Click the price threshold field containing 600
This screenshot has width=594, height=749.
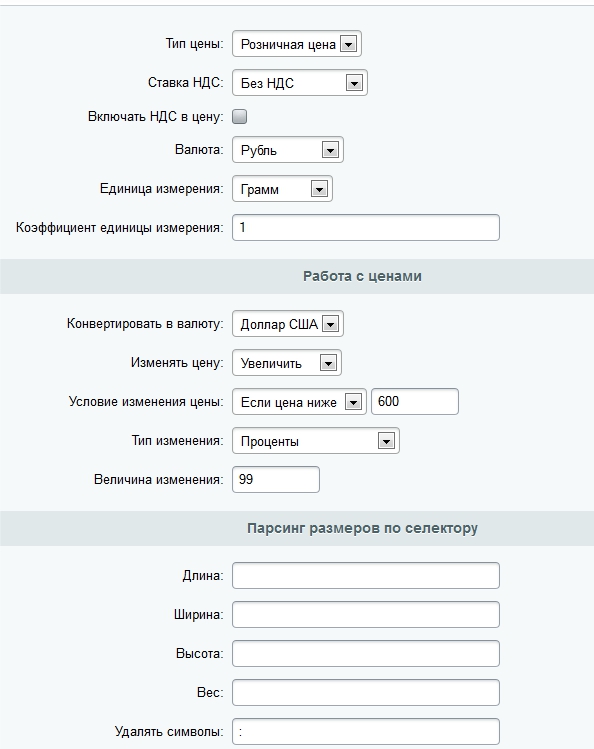415,401
